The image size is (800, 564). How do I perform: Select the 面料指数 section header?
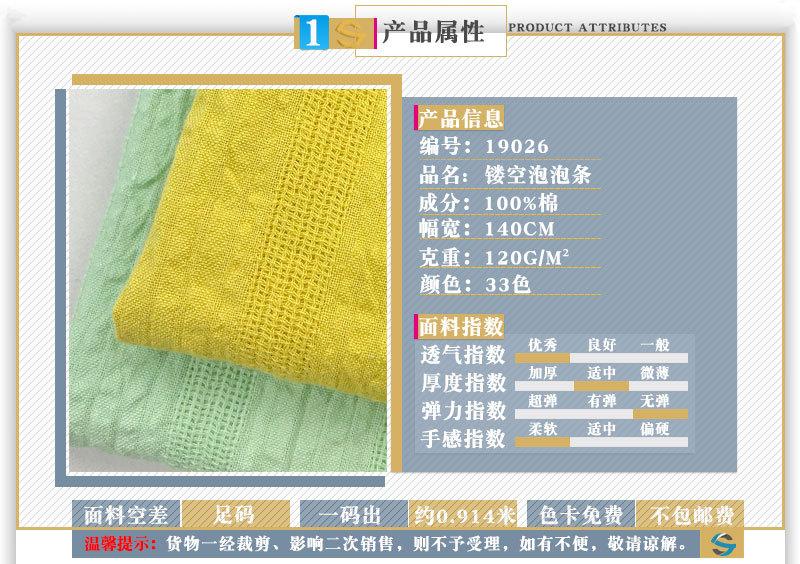click(460, 327)
